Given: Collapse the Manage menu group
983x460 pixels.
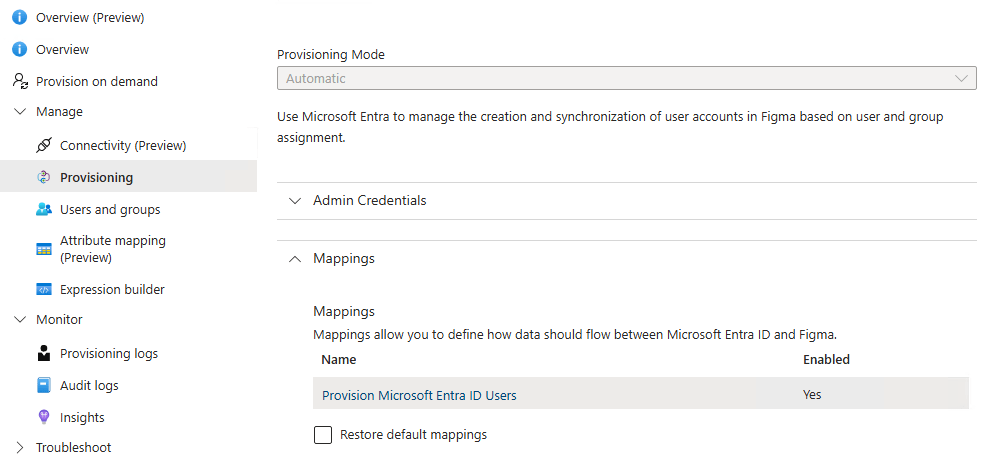Looking at the screenshot, I should tap(20, 112).
